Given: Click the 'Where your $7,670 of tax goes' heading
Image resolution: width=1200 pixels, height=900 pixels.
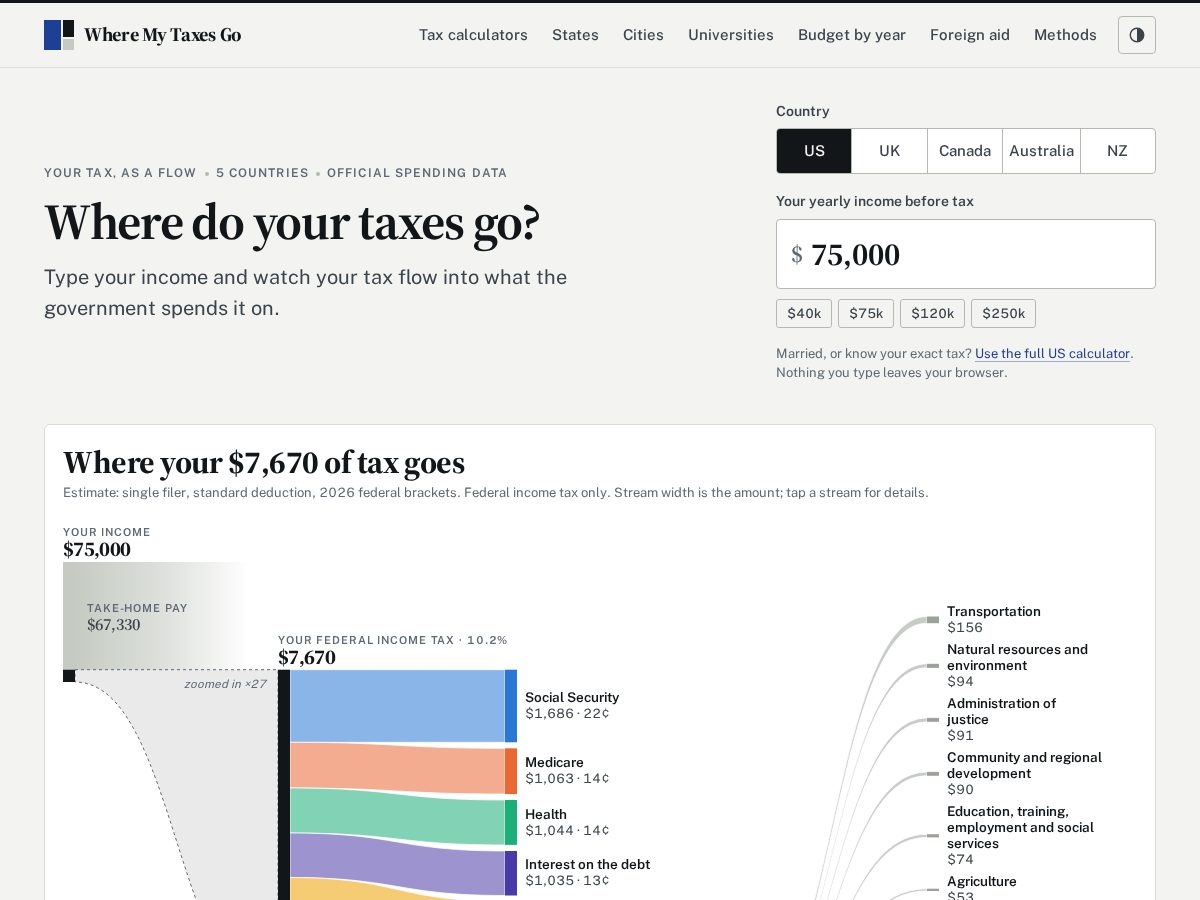Looking at the screenshot, I should [x=264, y=463].
